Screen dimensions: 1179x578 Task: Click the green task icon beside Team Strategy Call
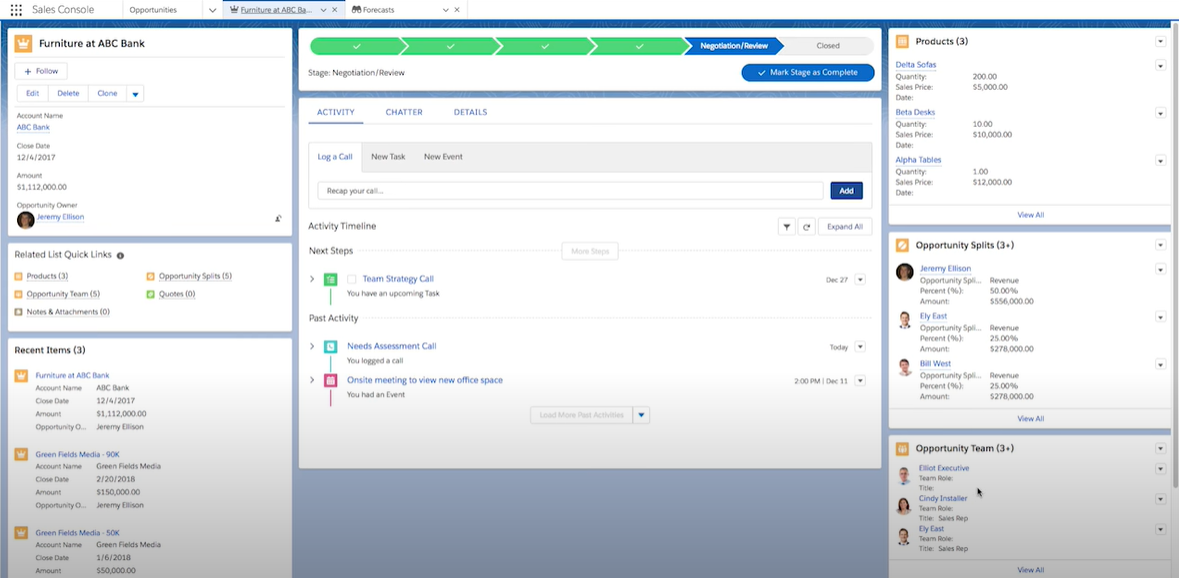333,280
